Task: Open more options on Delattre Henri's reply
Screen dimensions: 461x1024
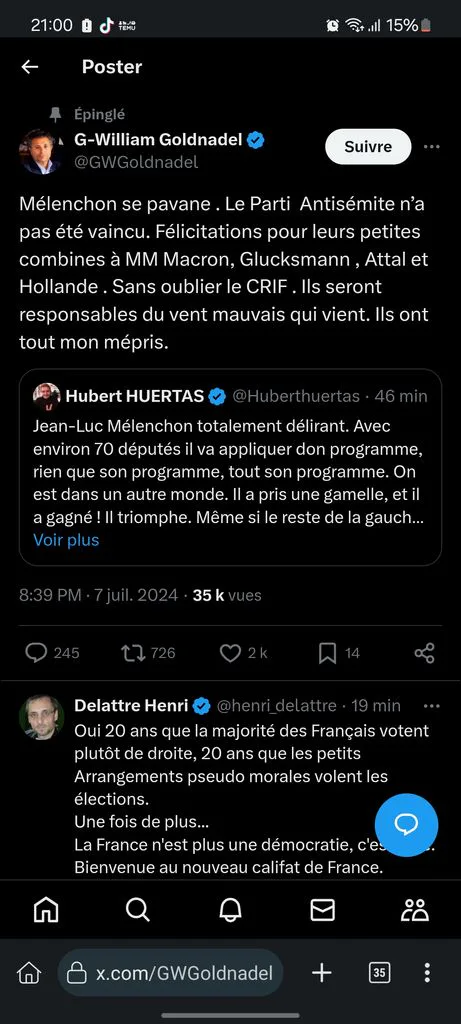Action: (432, 706)
